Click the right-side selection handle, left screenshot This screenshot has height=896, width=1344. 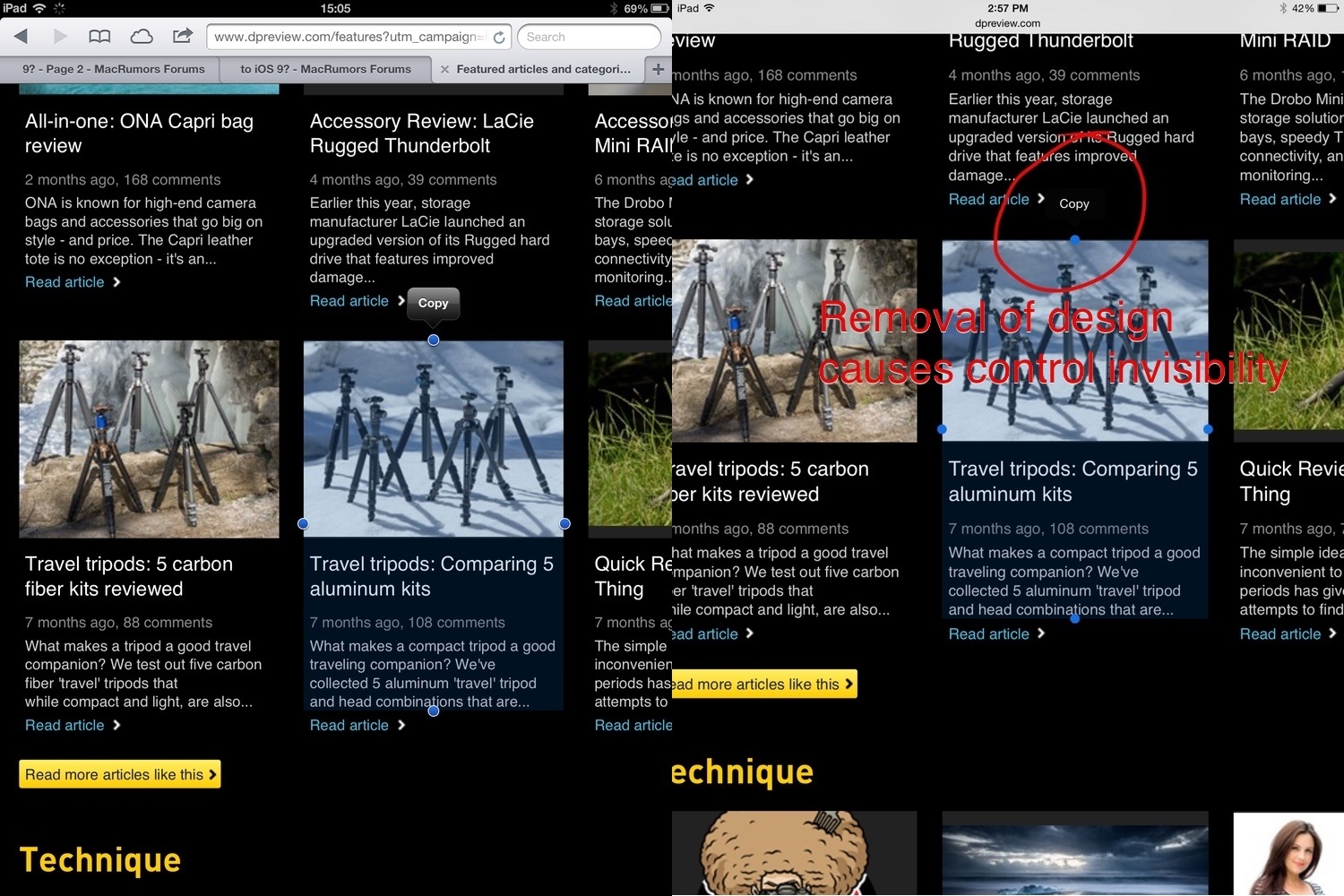coord(564,523)
